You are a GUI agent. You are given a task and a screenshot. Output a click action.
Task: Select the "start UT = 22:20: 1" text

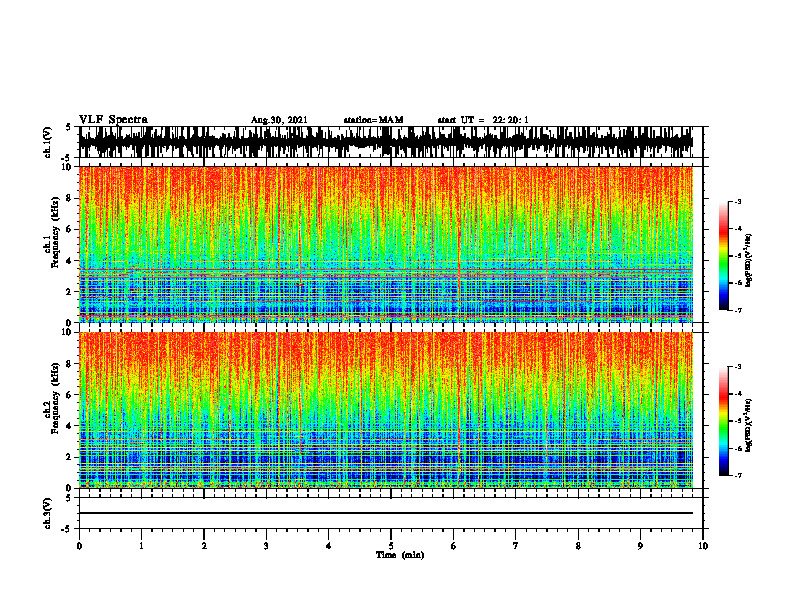tap(483, 120)
